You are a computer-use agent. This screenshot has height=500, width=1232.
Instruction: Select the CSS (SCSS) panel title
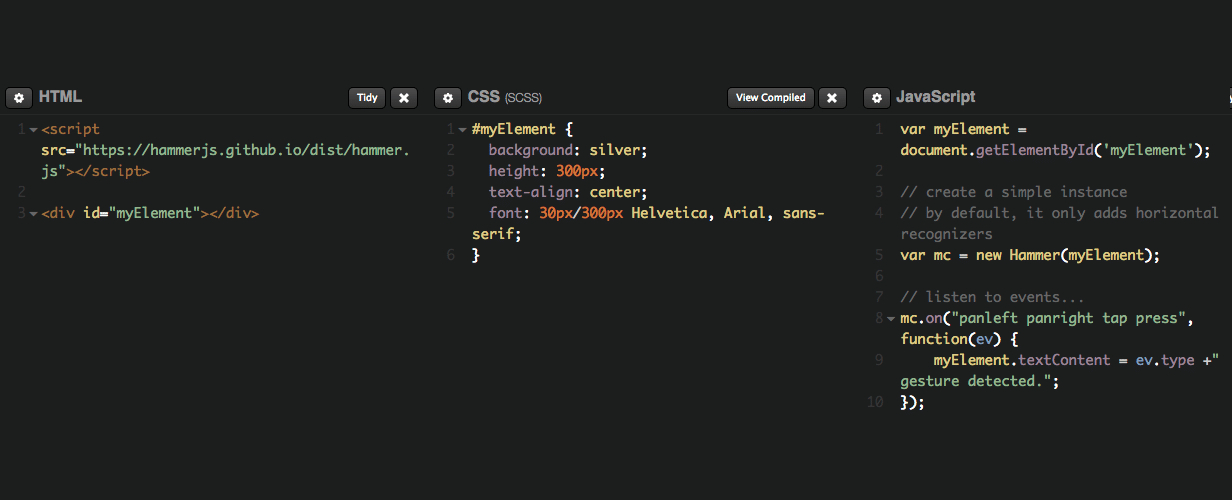(x=505, y=98)
